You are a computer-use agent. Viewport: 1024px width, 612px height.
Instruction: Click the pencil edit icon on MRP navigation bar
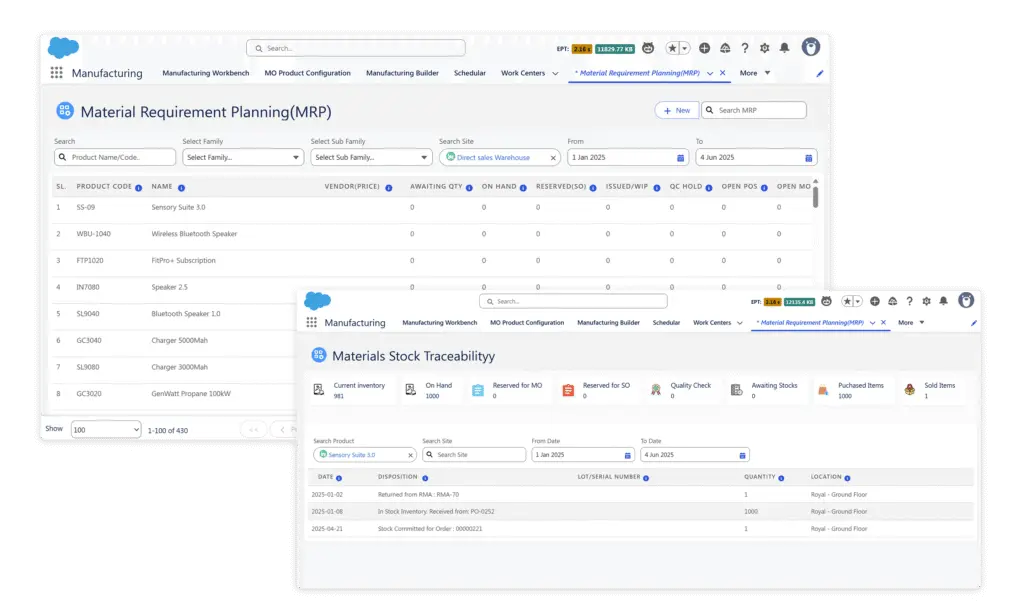tap(820, 73)
